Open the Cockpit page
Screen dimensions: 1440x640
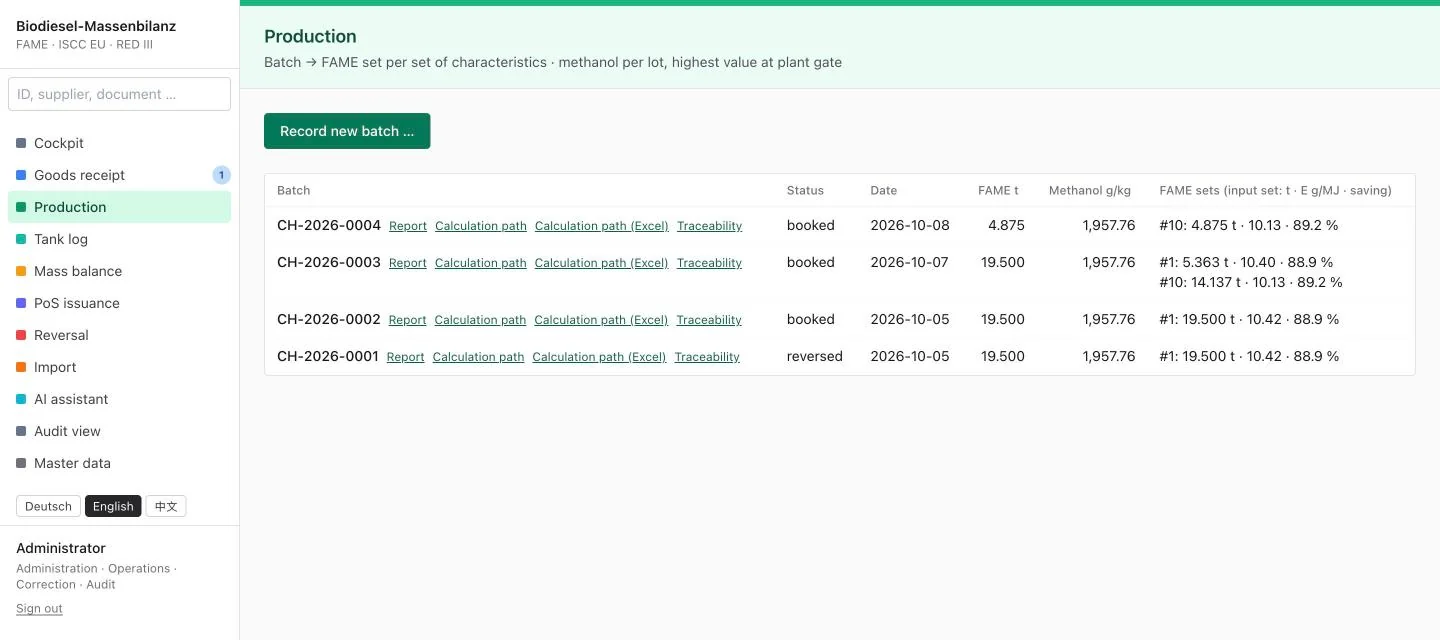pos(119,143)
